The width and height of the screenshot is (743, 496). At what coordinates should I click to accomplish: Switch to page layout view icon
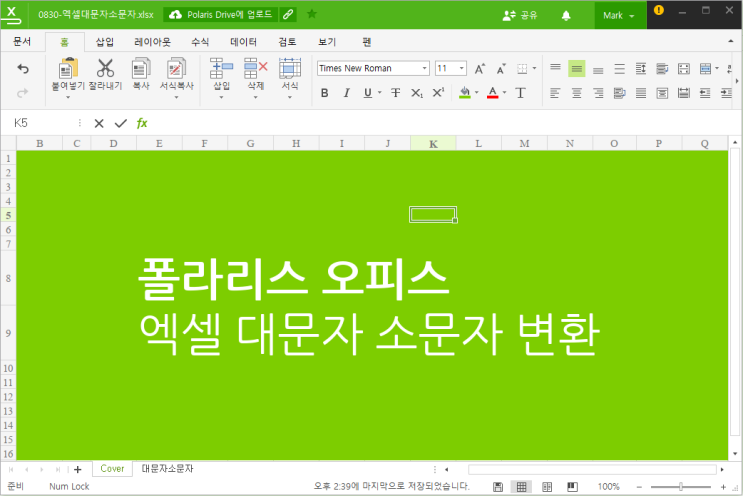(546, 487)
